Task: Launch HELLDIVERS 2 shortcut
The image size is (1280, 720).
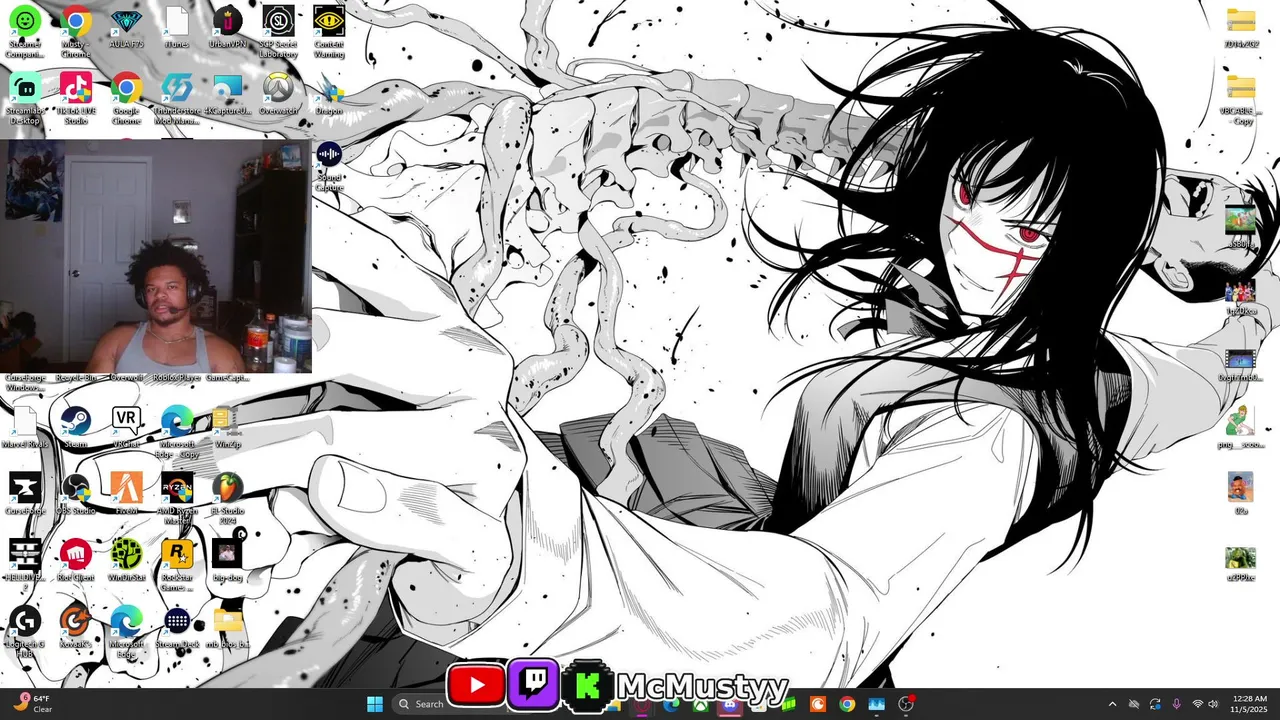Action: (25, 566)
